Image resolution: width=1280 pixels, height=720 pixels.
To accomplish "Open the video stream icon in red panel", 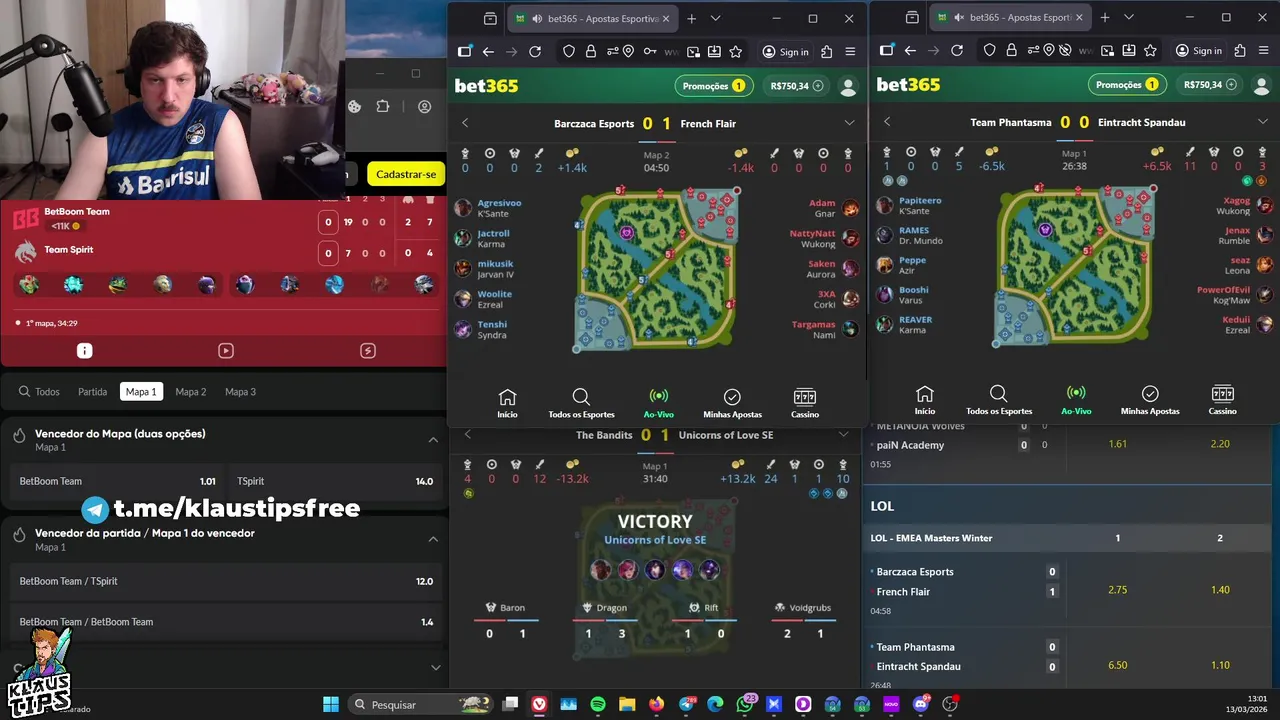I will pos(226,351).
